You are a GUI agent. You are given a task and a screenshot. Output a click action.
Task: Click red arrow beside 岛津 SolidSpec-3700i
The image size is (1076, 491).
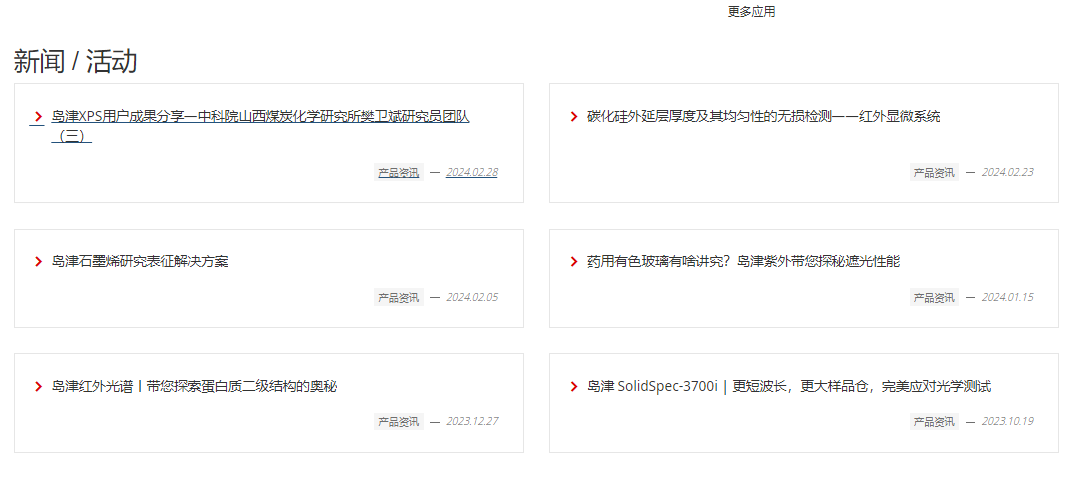[574, 387]
